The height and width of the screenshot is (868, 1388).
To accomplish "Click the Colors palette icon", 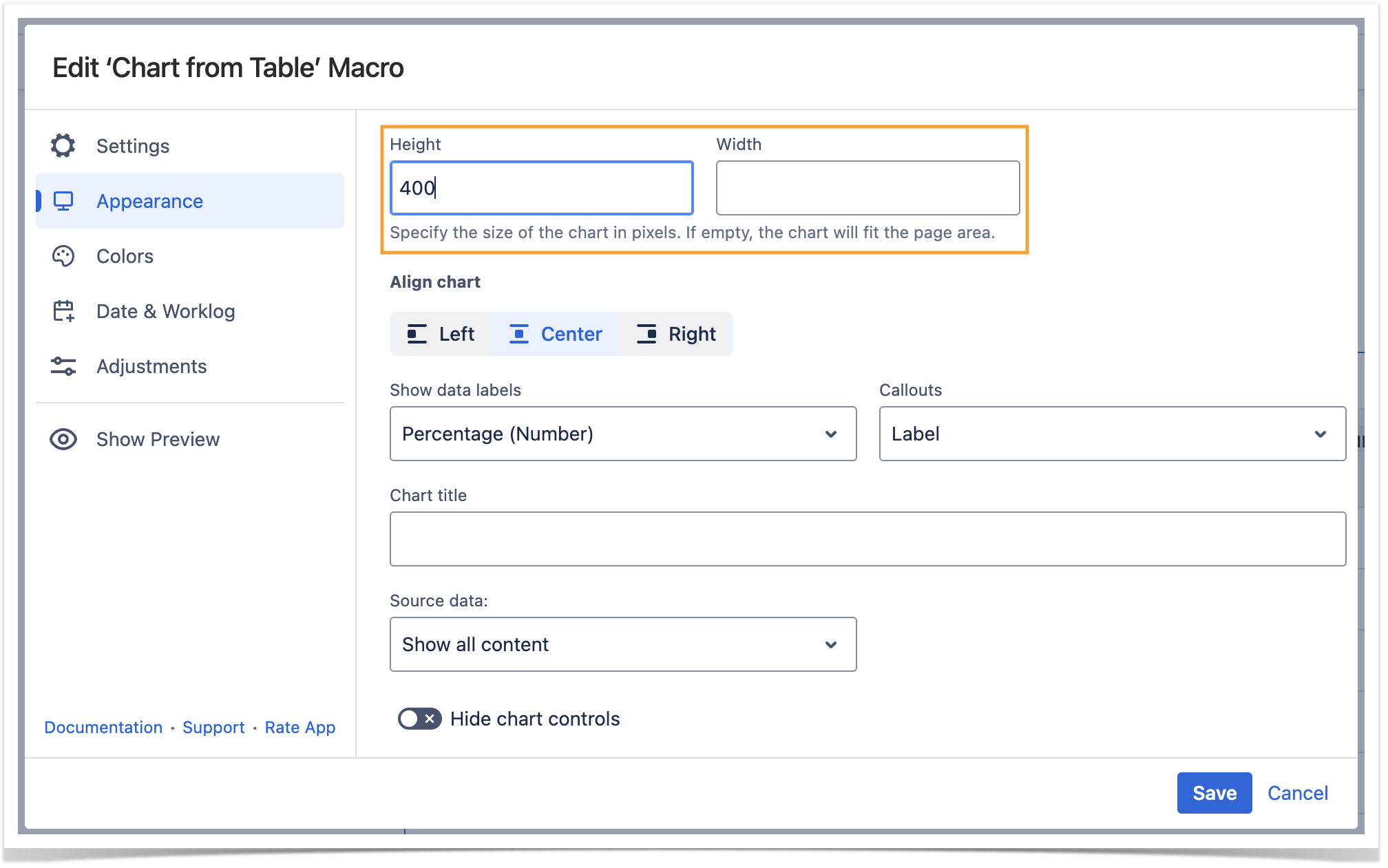I will (x=63, y=256).
